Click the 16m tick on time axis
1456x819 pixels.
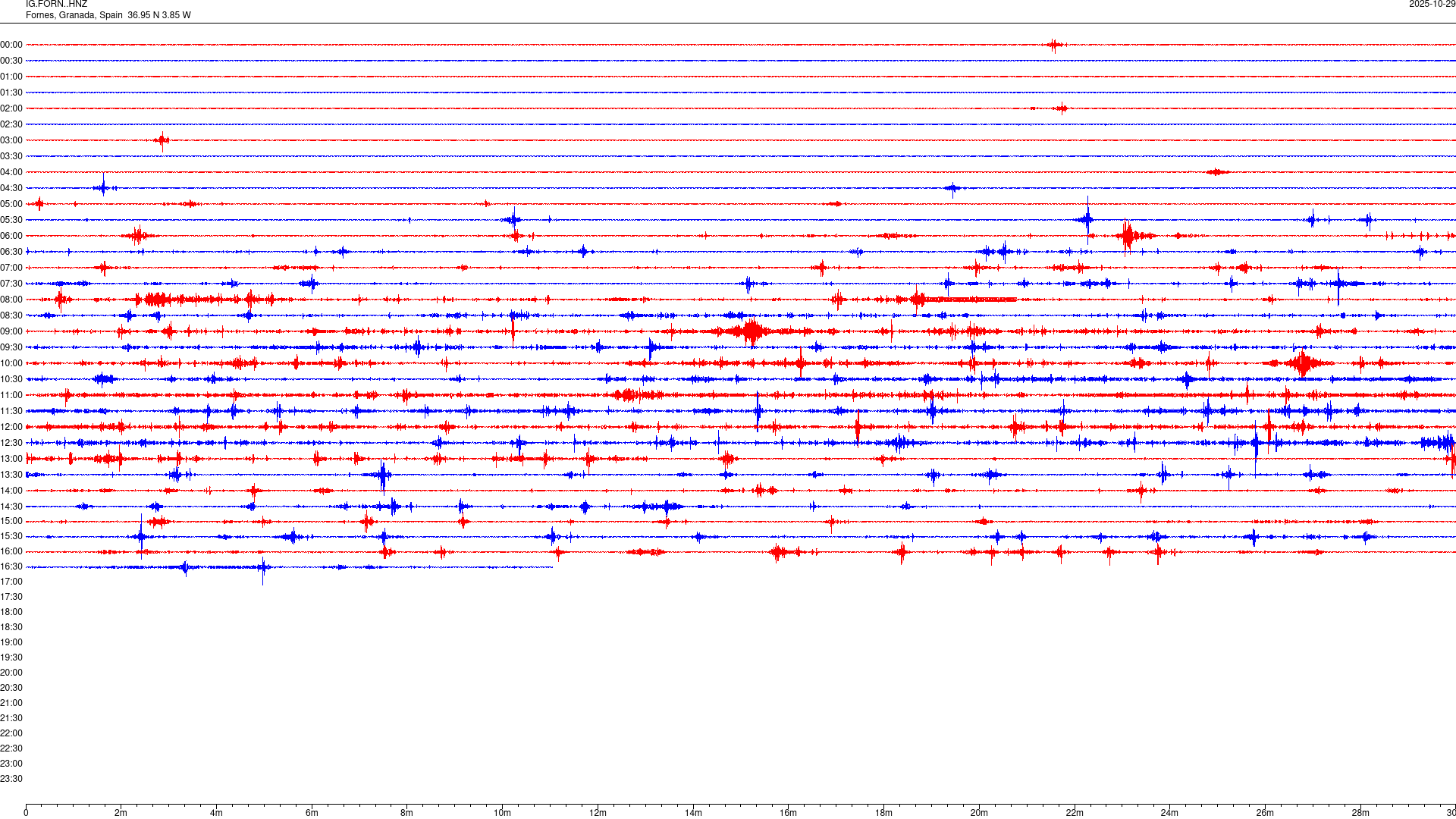[x=788, y=813]
